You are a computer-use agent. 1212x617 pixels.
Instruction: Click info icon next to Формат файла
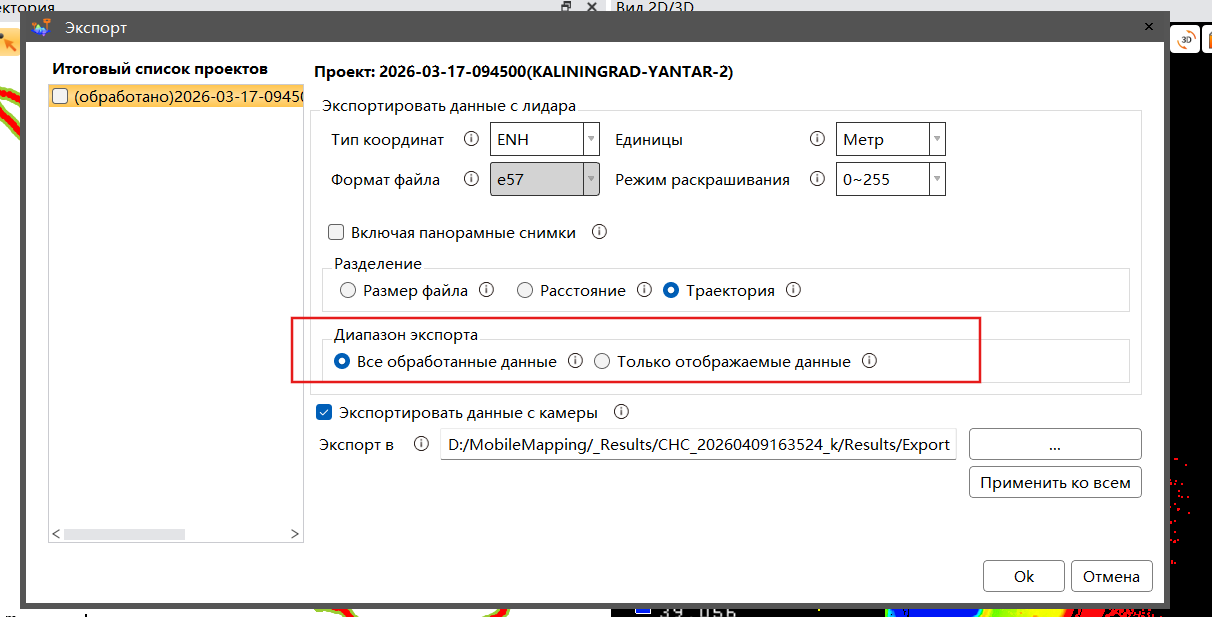[x=471, y=180]
